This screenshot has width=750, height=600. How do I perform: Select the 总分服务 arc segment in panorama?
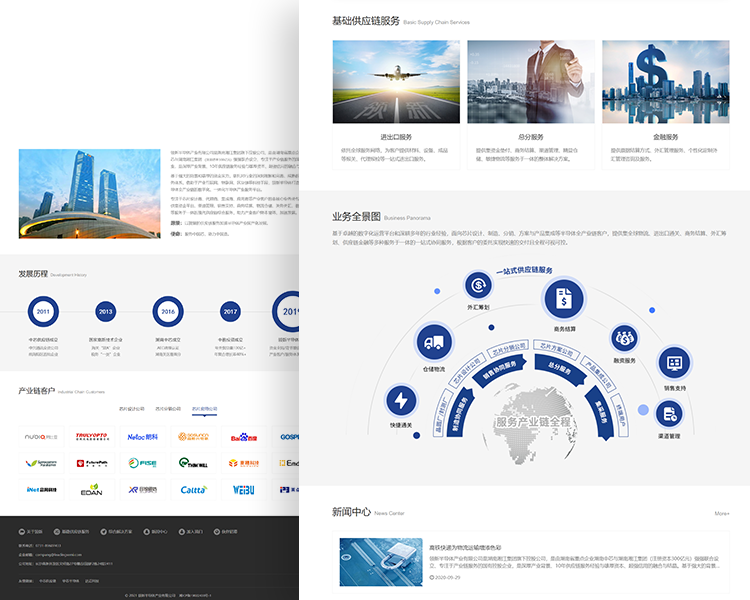pos(561,371)
